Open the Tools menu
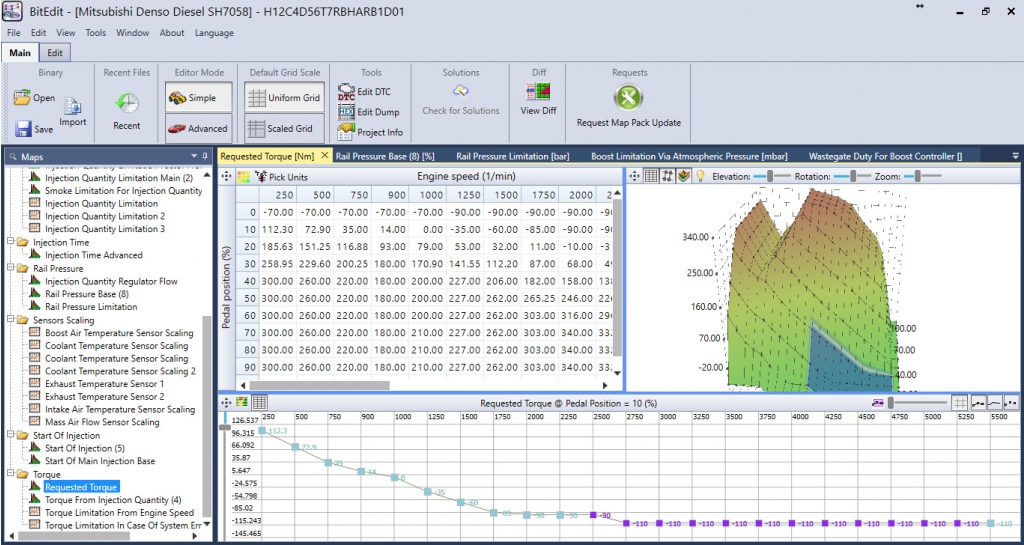 95,33
